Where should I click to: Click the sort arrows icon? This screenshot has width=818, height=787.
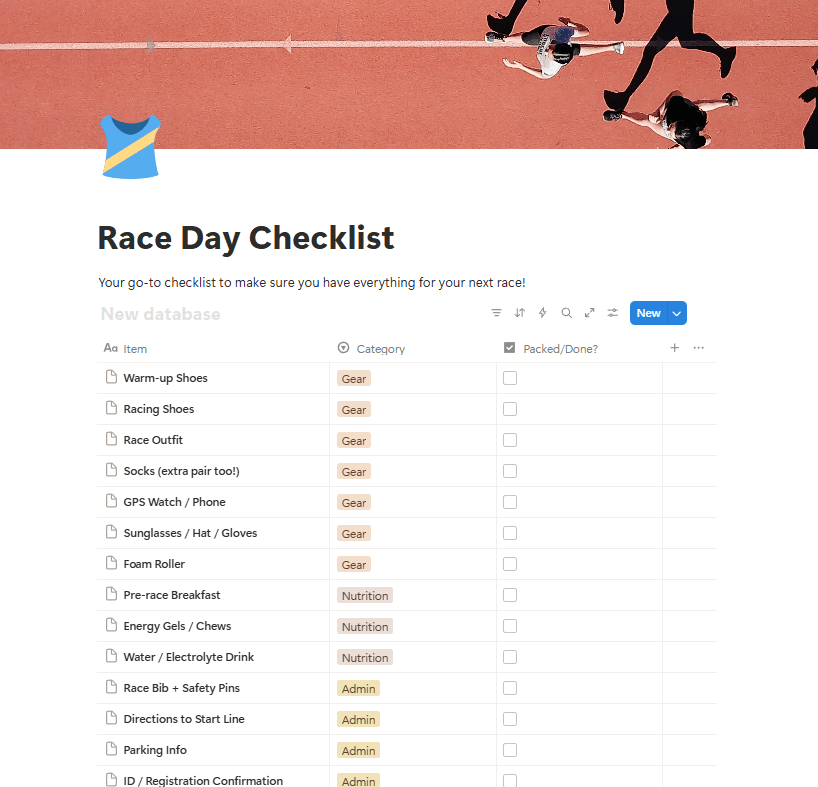pos(520,313)
